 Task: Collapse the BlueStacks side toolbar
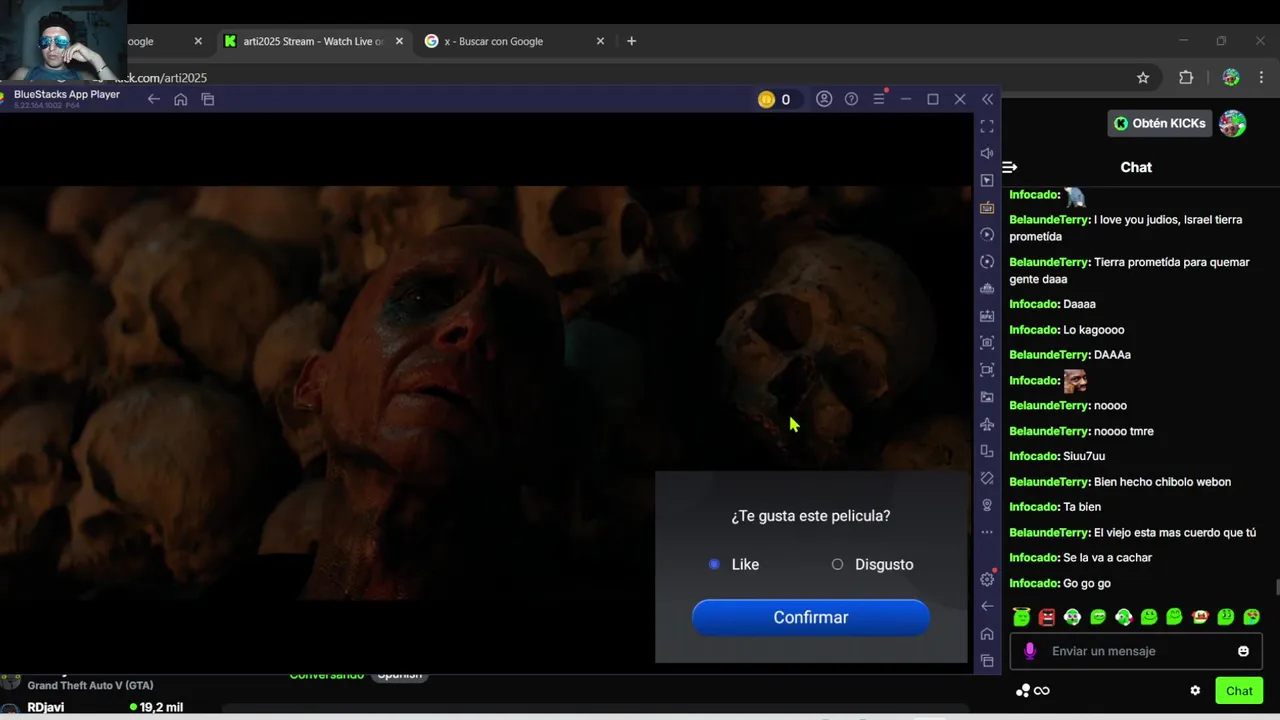click(988, 99)
